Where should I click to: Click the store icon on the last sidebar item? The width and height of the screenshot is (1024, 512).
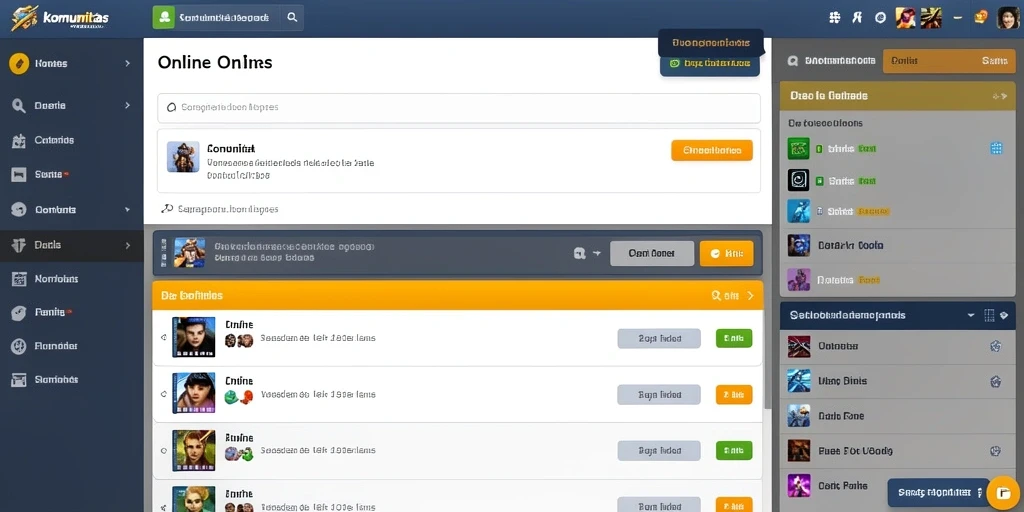click(19, 379)
